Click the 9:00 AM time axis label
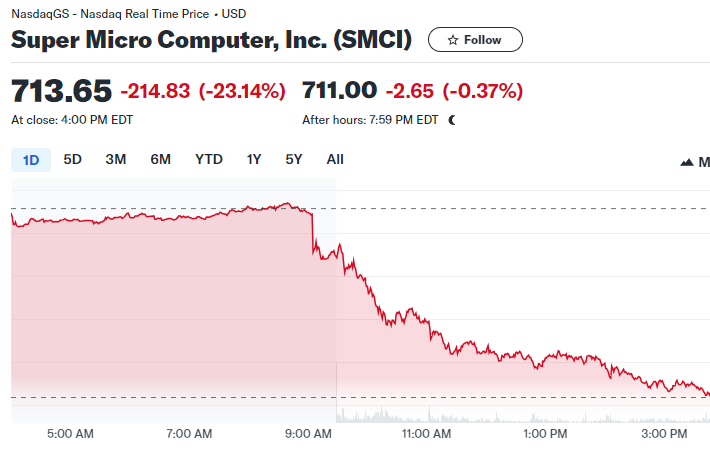 pyautogui.click(x=308, y=434)
